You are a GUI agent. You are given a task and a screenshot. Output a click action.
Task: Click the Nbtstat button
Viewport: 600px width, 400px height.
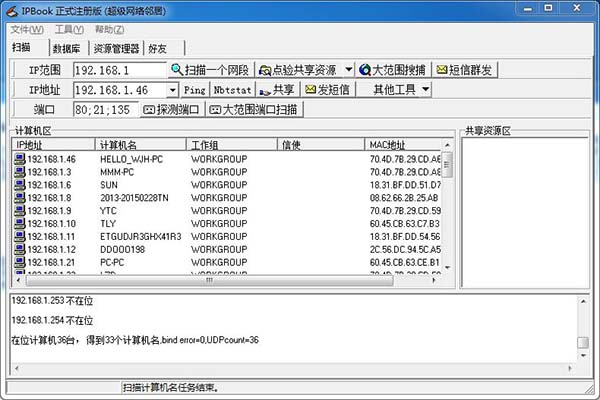[x=232, y=90]
